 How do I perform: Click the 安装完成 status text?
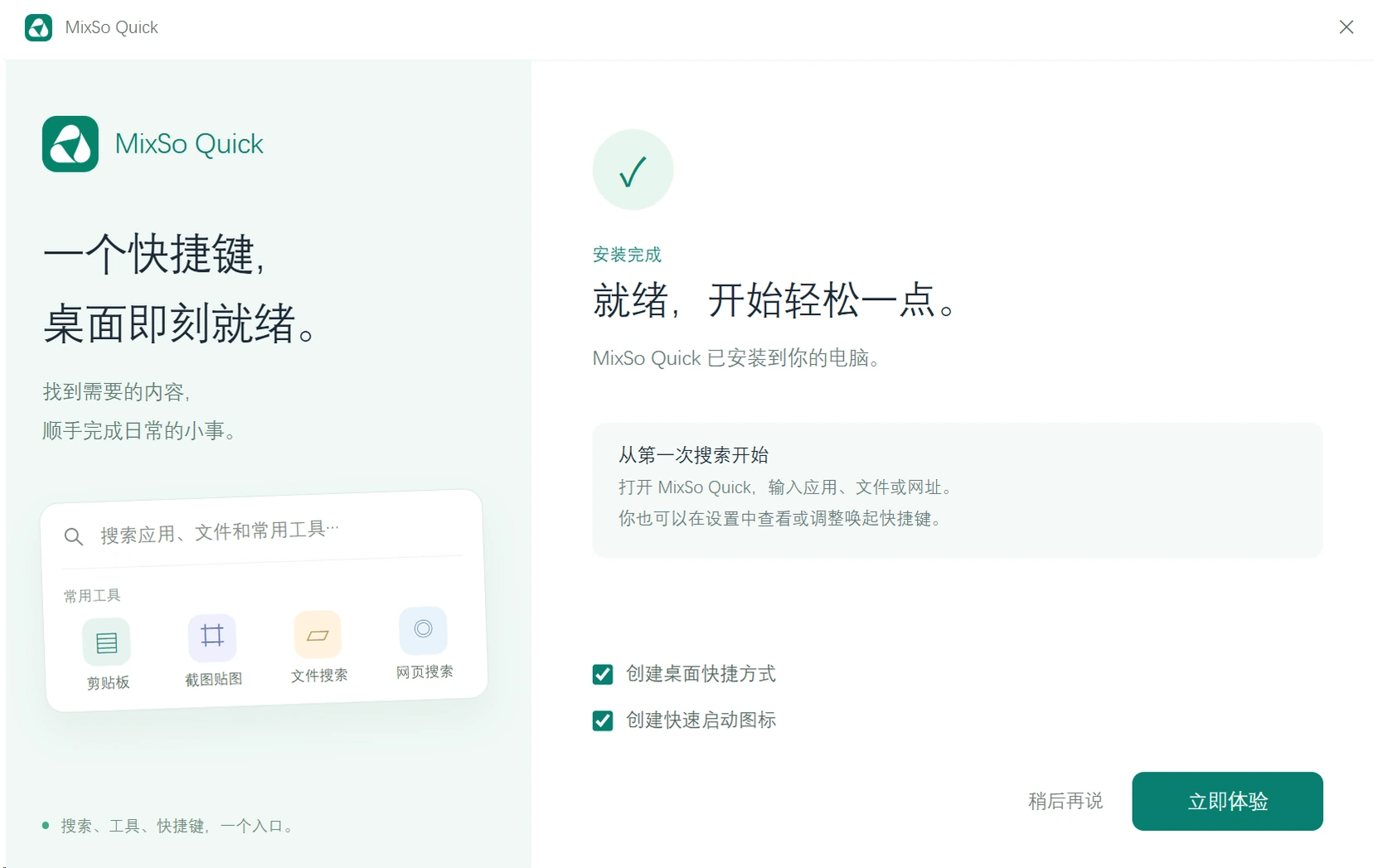click(627, 255)
